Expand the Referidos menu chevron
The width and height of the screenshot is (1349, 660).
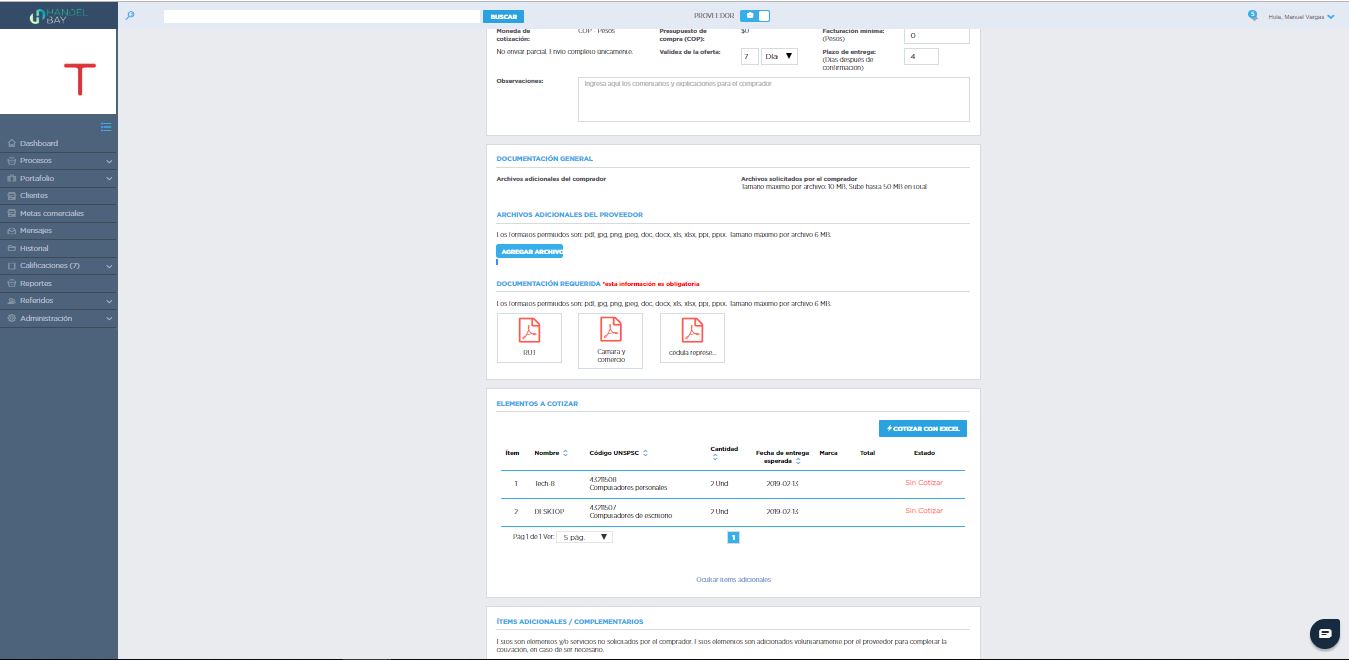point(109,301)
